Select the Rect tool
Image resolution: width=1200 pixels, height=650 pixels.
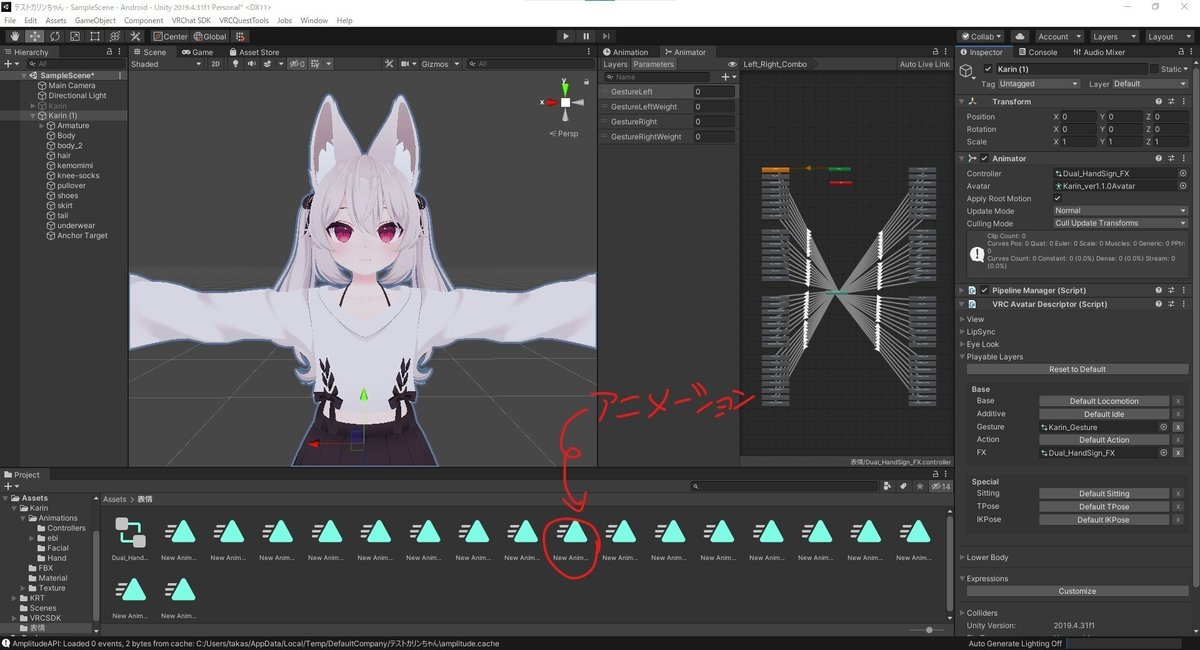[x=94, y=36]
